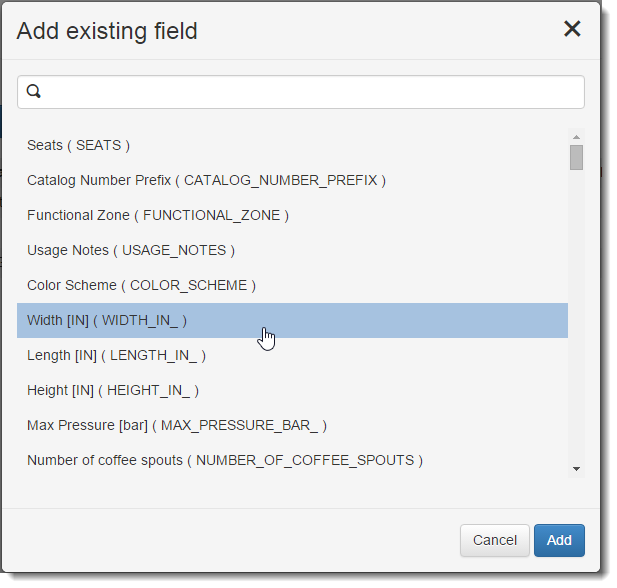Click the scrollbar track below the thumb
This screenshot has width=617, height=588.
click(x=576, y=320)
